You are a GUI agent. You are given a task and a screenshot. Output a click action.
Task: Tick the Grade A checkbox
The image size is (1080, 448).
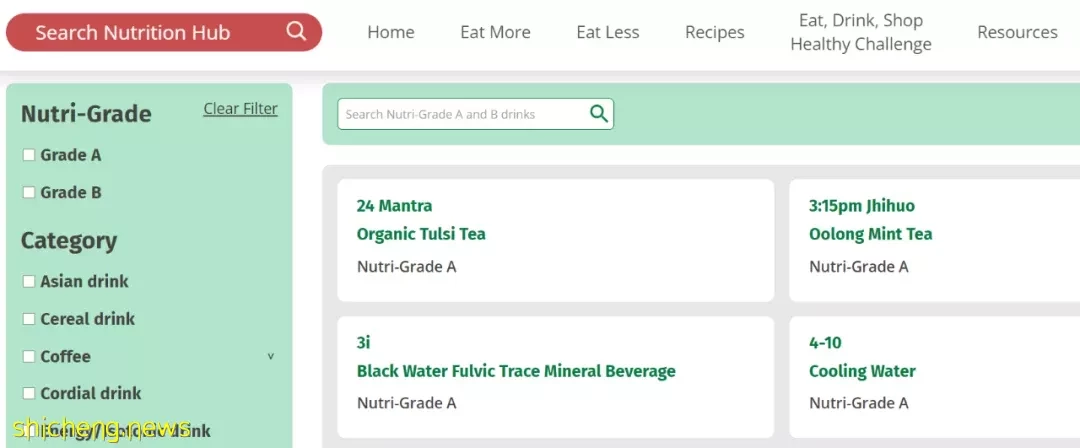29,155
